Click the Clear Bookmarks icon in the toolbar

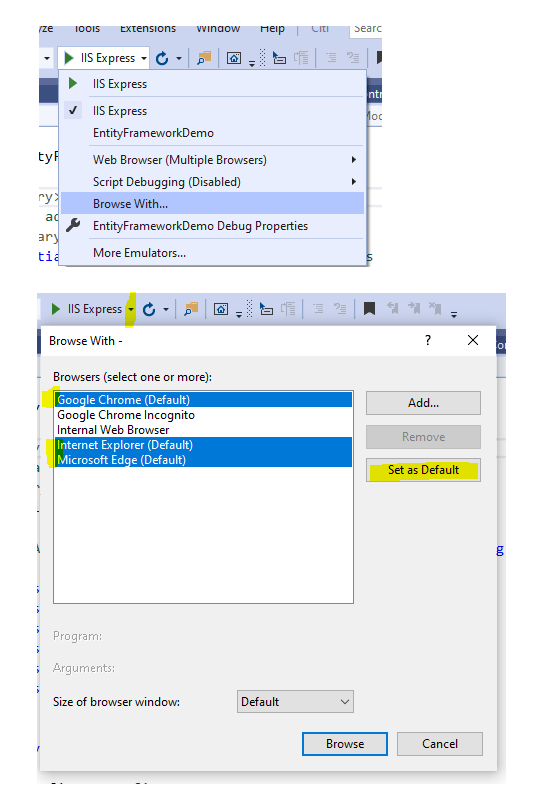(x=435, y=308)
